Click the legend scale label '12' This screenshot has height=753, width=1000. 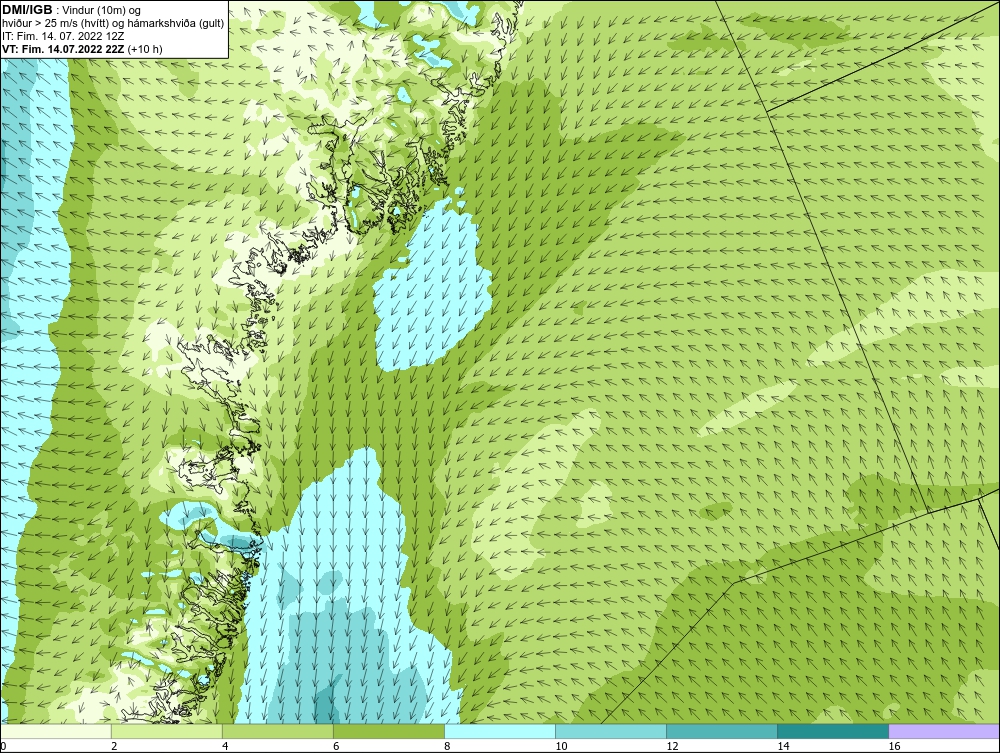point(672,746)
